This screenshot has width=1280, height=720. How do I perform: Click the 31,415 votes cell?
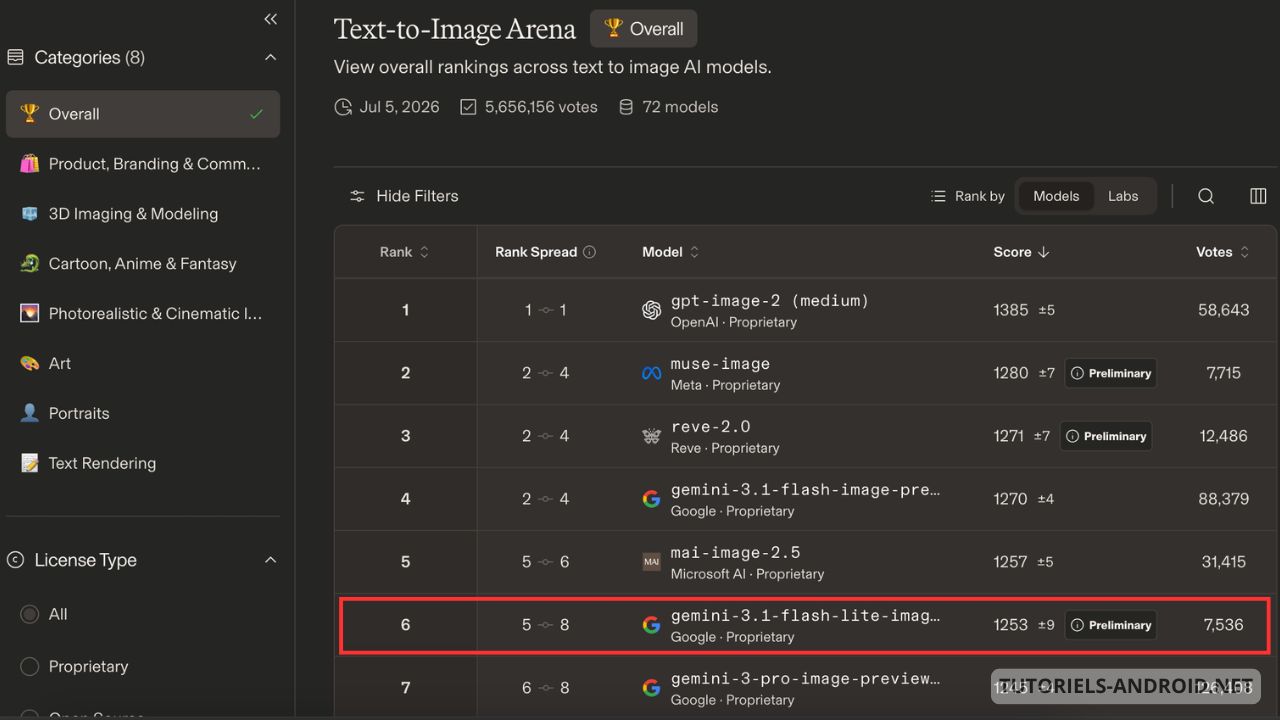(x=1224, y=562)
